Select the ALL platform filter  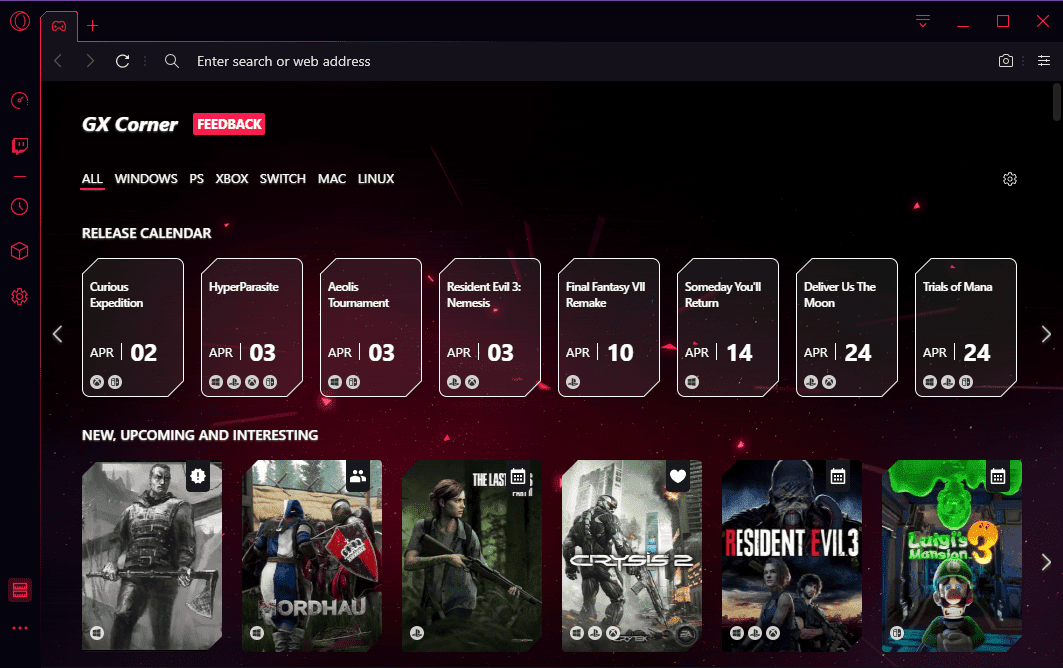[92, 179]
